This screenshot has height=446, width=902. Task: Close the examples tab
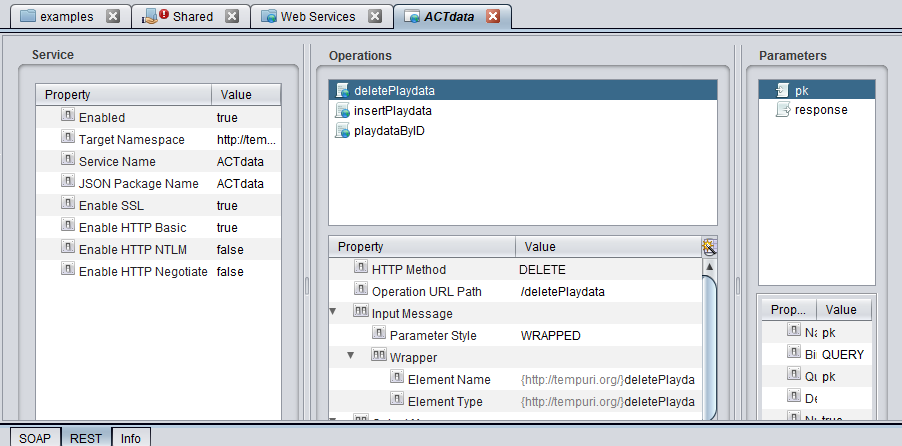click(x=113, y=17)
